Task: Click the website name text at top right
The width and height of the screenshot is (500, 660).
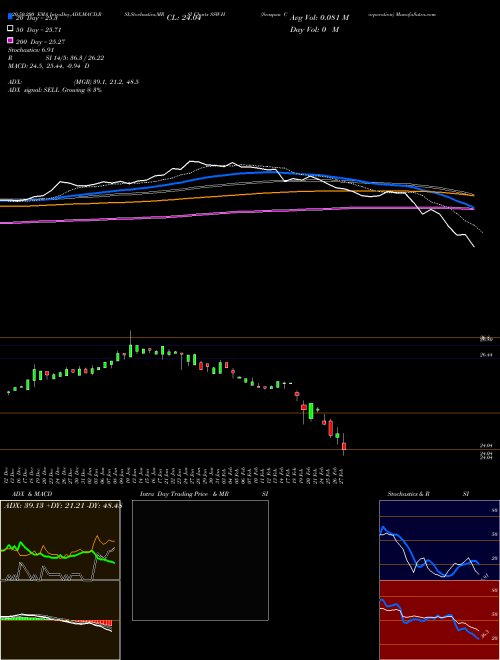Action: coord(418,14)
